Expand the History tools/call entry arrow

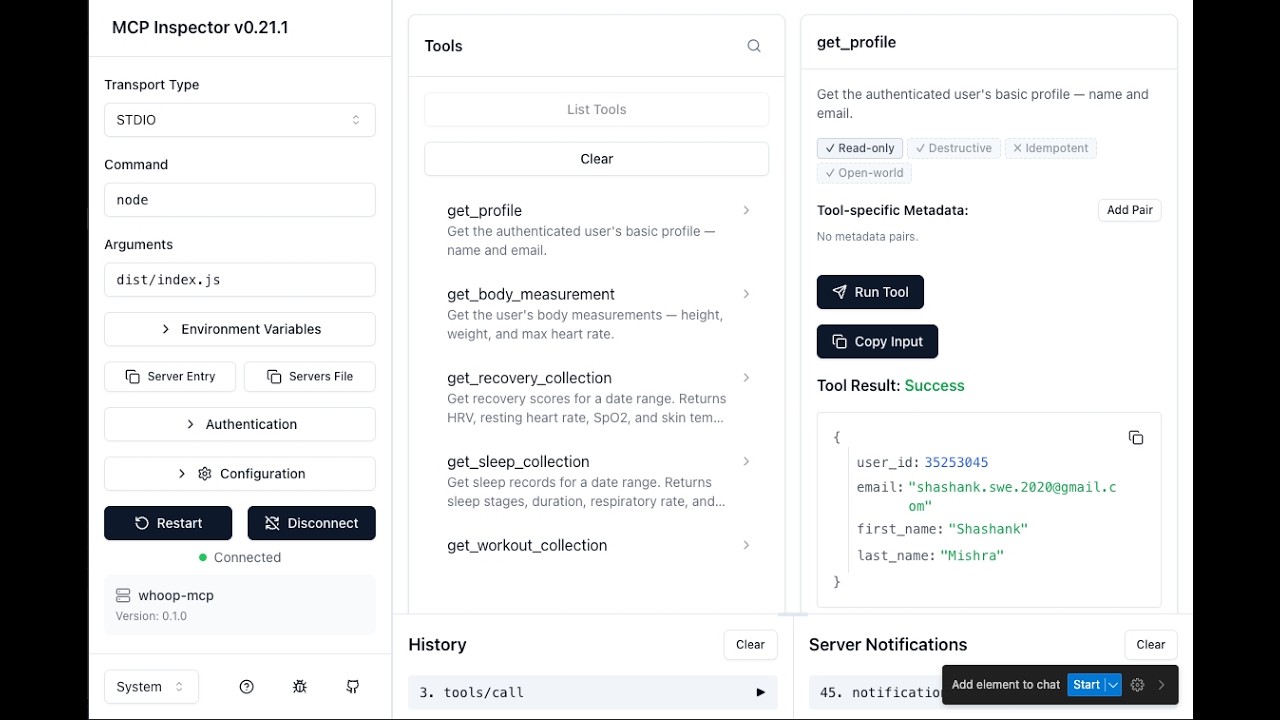click(x=760, y=692)
